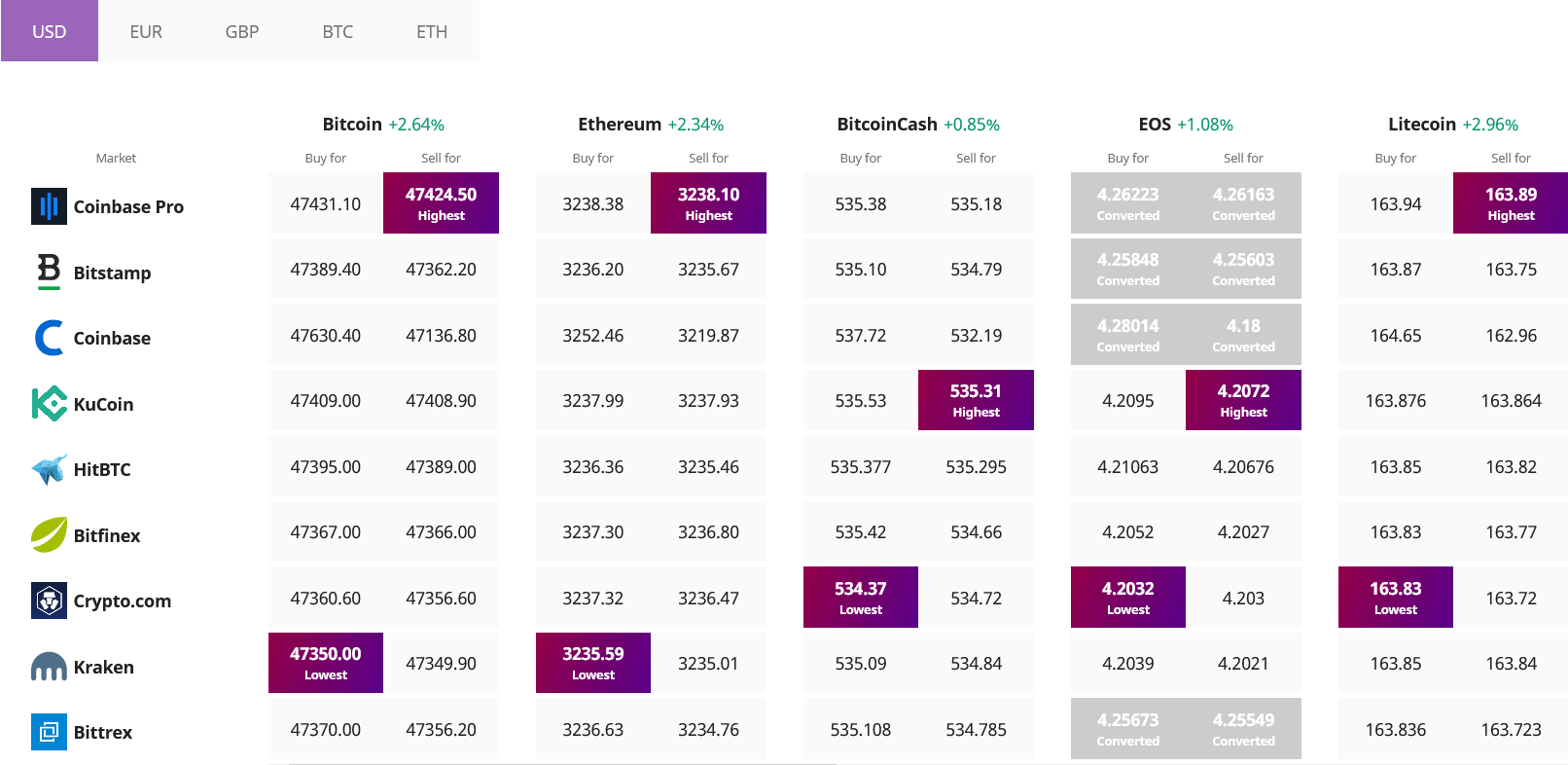
Task: Click converted EOS buy price 4.28014
Action: tap(1128, 335)
